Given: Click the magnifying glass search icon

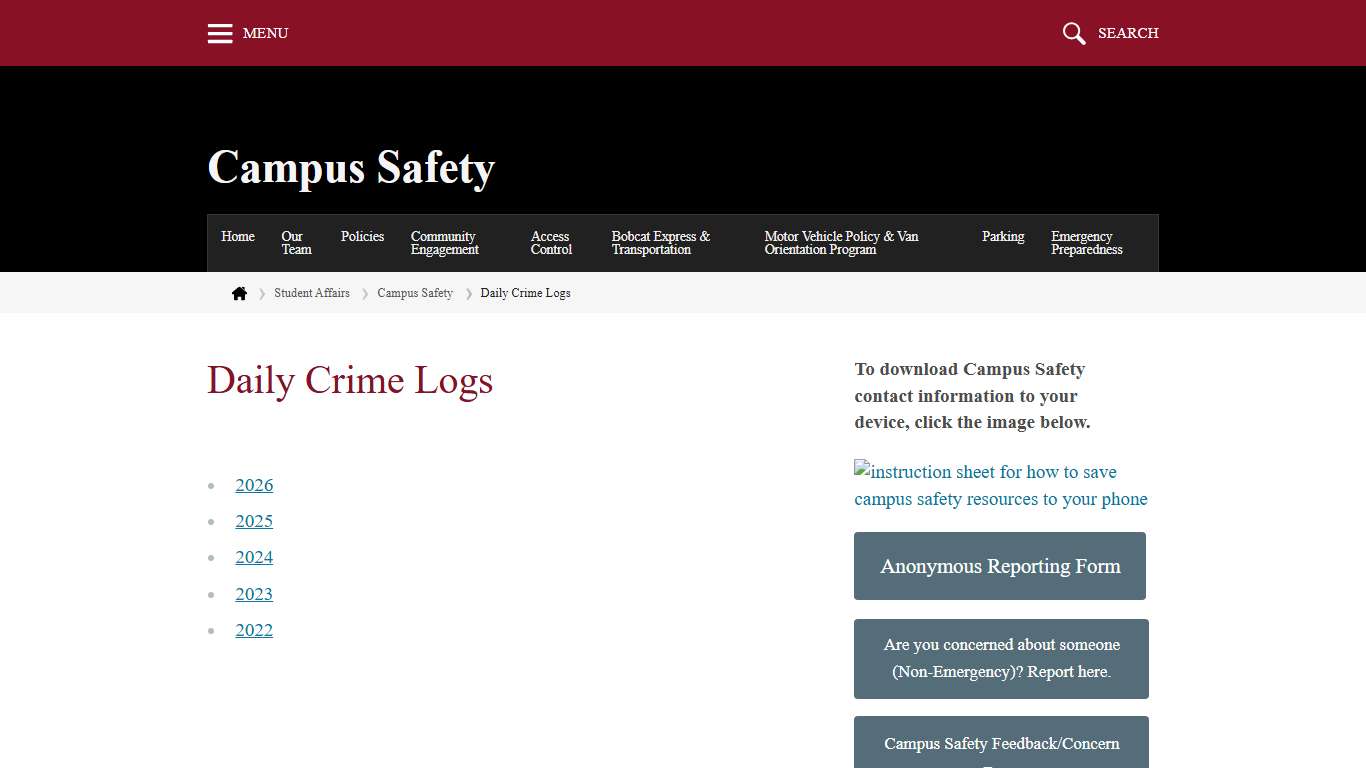Looking at the screenshot, I should [x=1073, y=33].
